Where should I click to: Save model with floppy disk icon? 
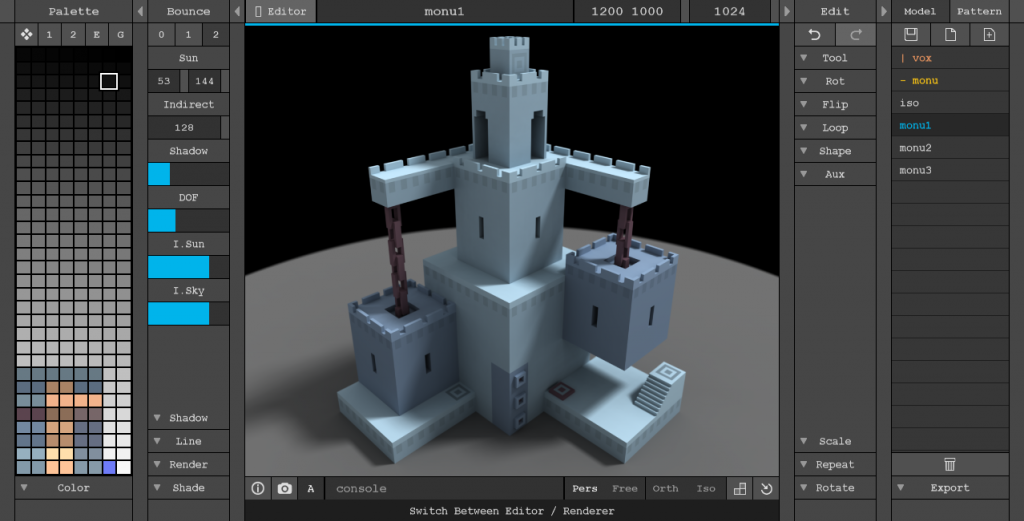tap(911, 35)
